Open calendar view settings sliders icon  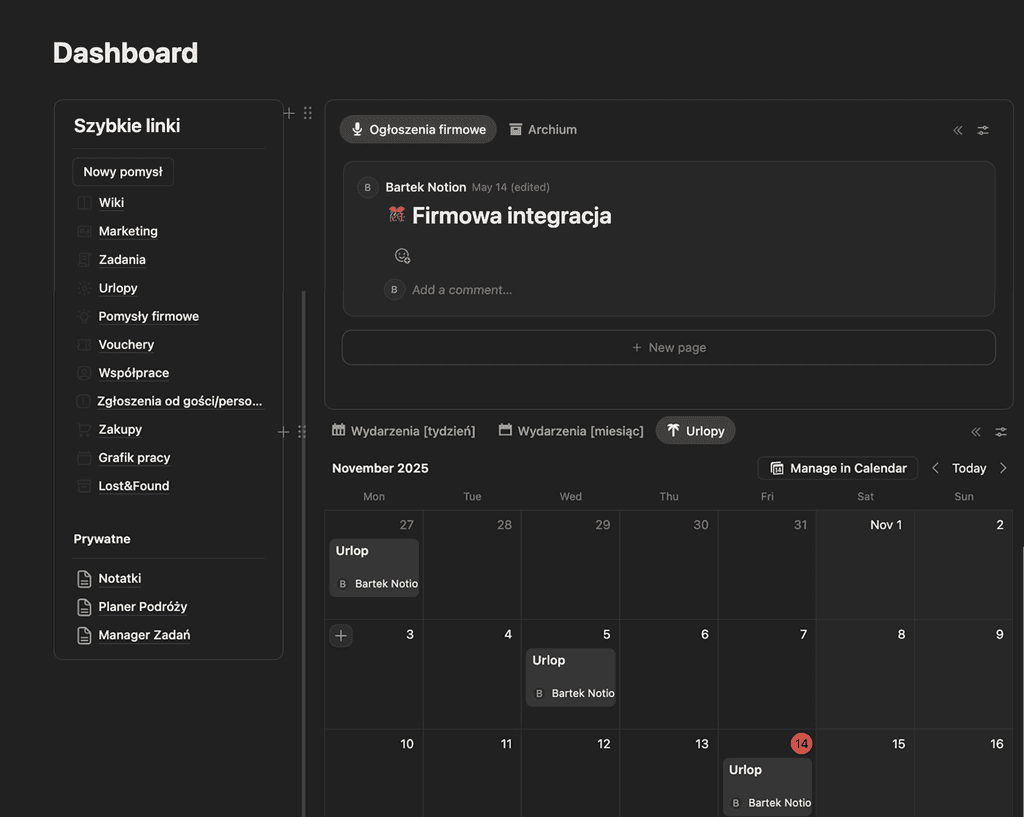[x=1000, y=432]
